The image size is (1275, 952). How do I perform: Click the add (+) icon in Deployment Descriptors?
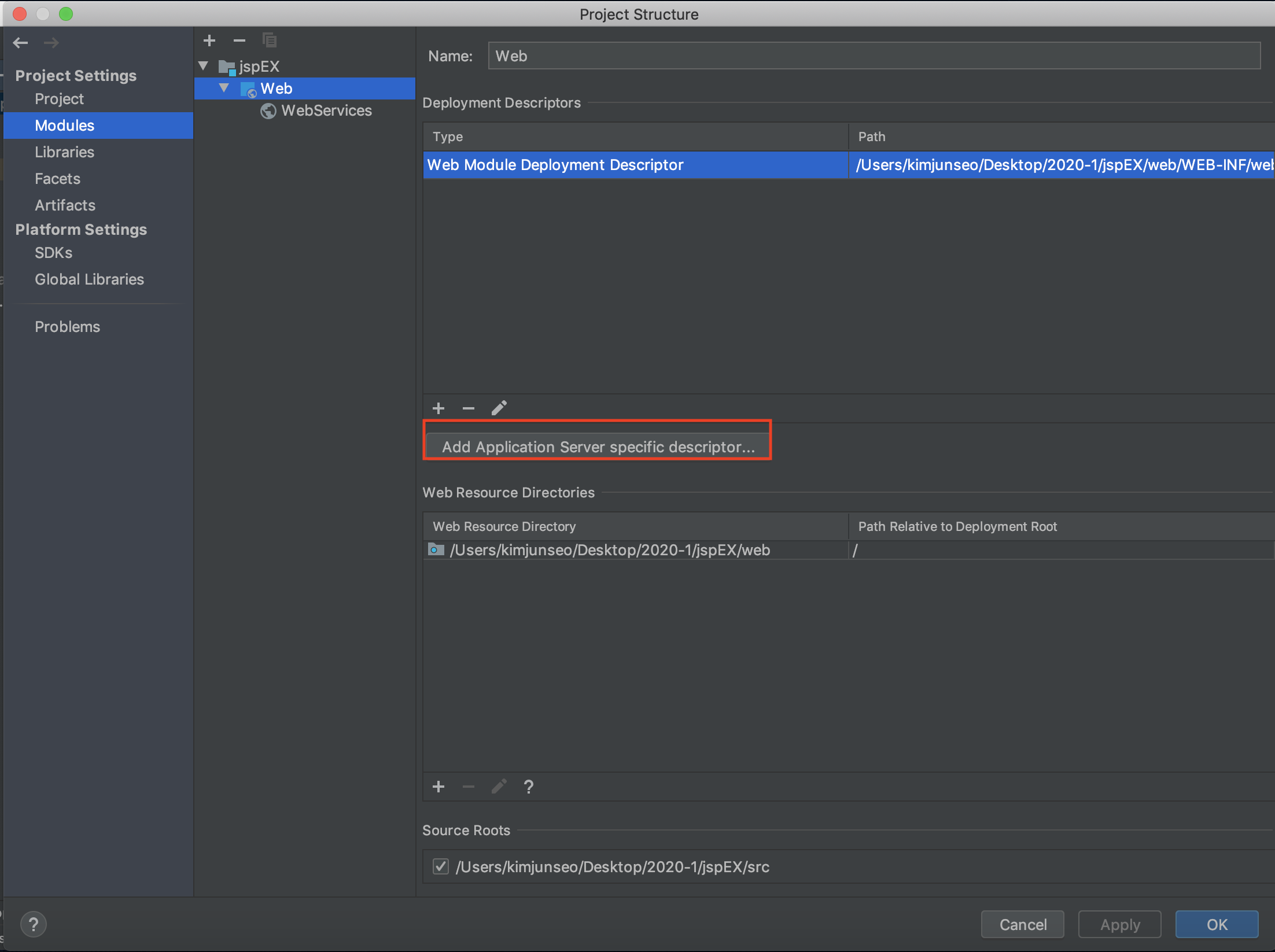pyautogui.click(x=438, y=407)
